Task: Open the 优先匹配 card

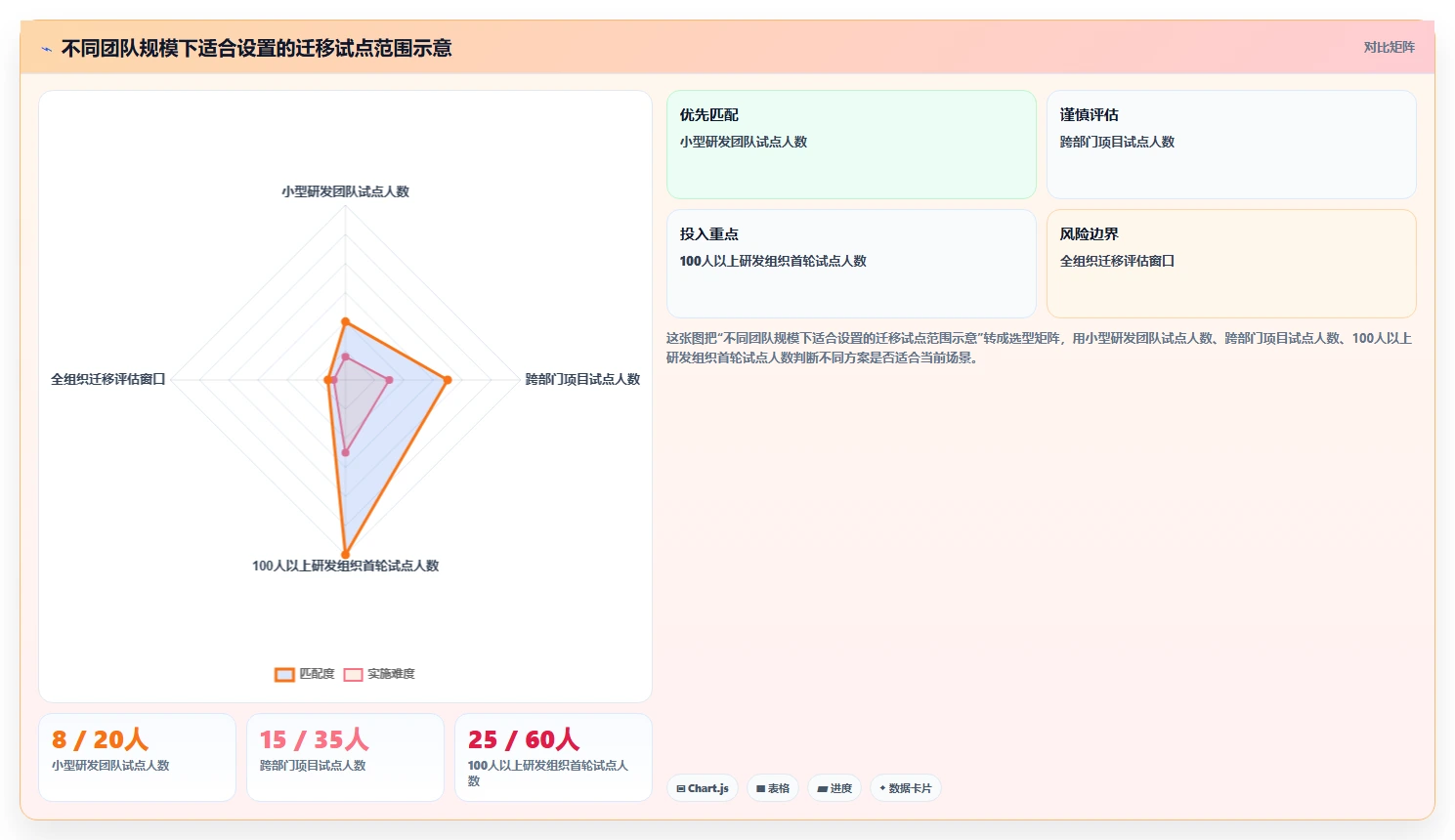Action: tap(851, 145)
